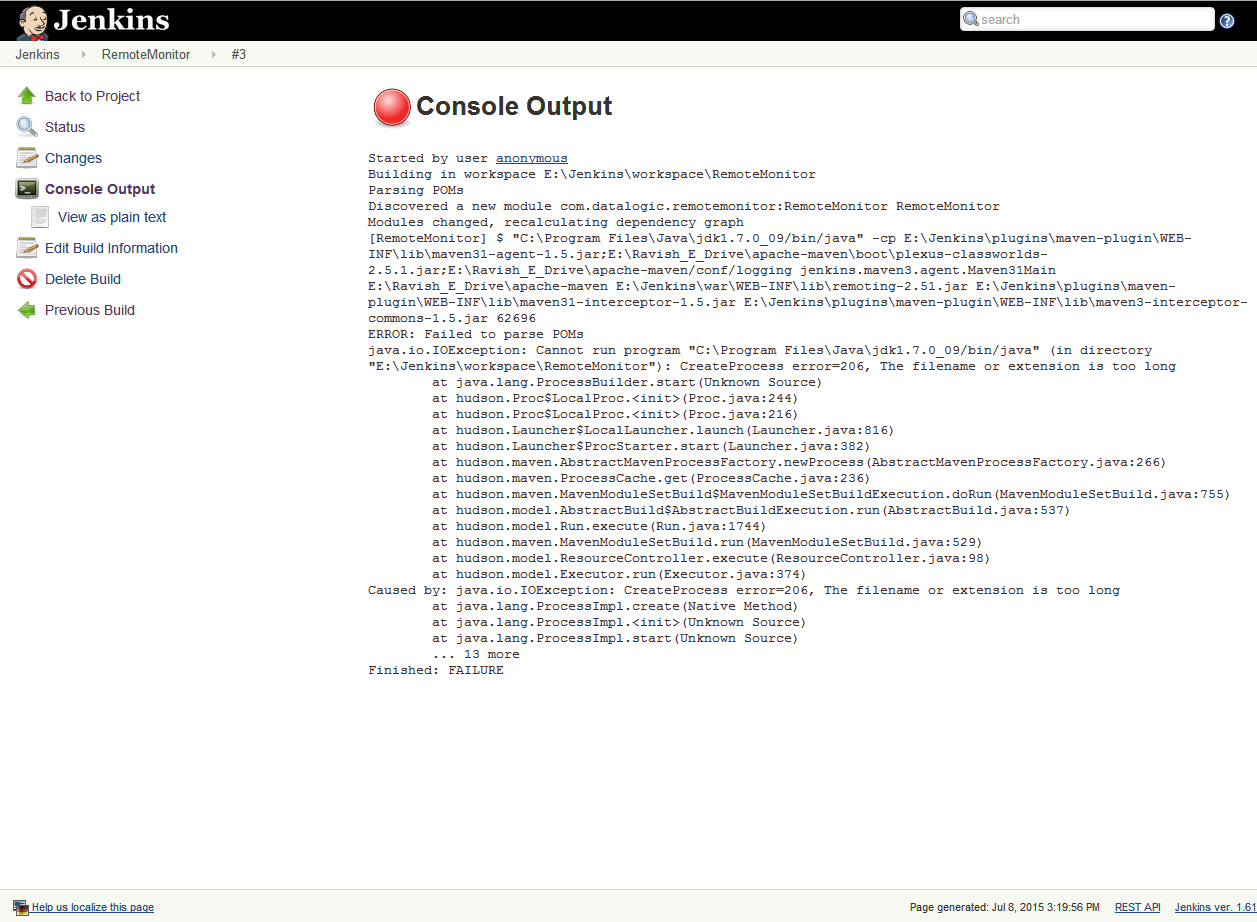The width and height of the screenshot is (1257, 922).
Task: Click Help us localize this page
Action: tap(93, 907)
